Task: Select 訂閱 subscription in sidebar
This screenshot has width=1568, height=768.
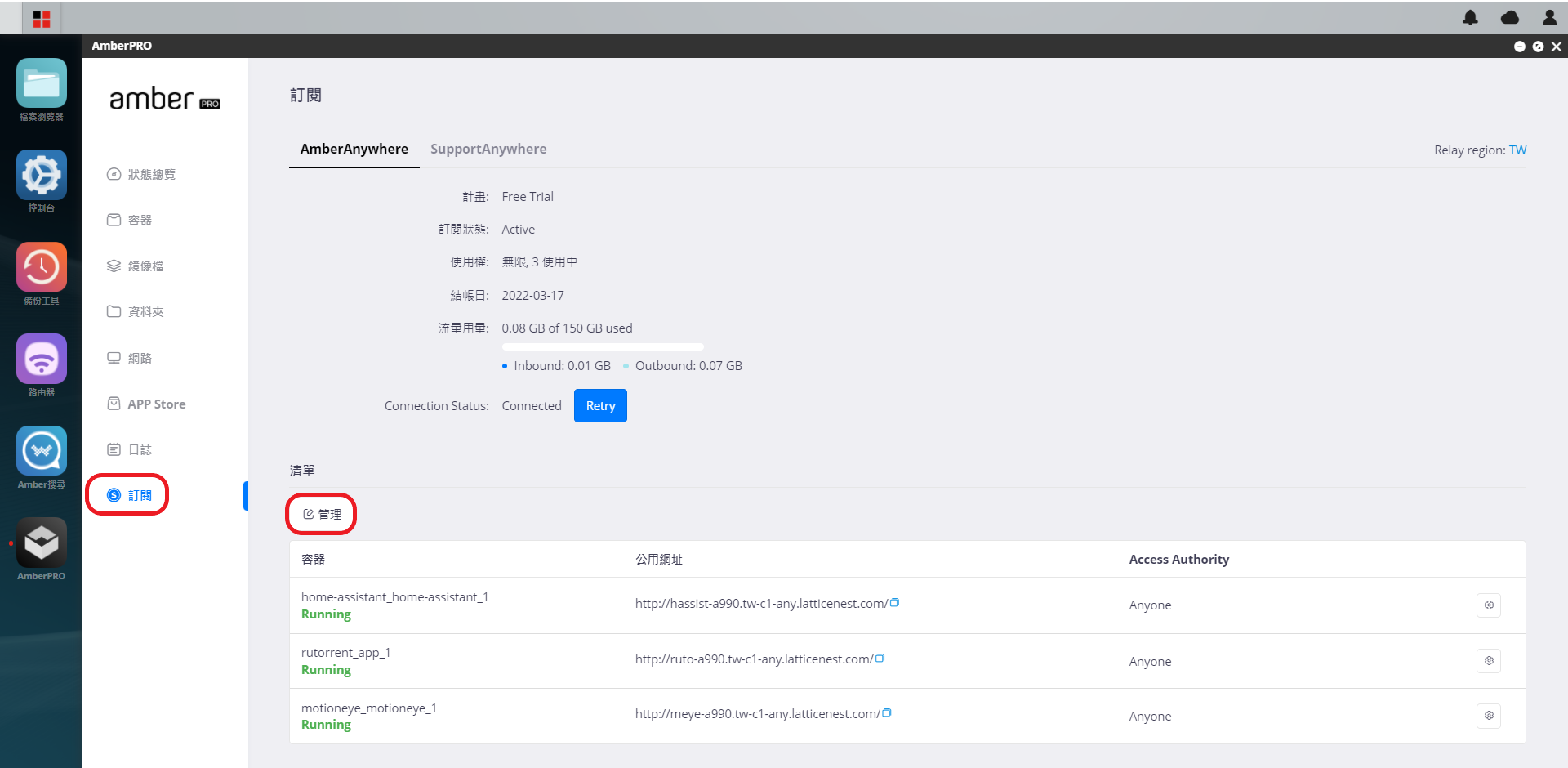Action: (130, 495)
